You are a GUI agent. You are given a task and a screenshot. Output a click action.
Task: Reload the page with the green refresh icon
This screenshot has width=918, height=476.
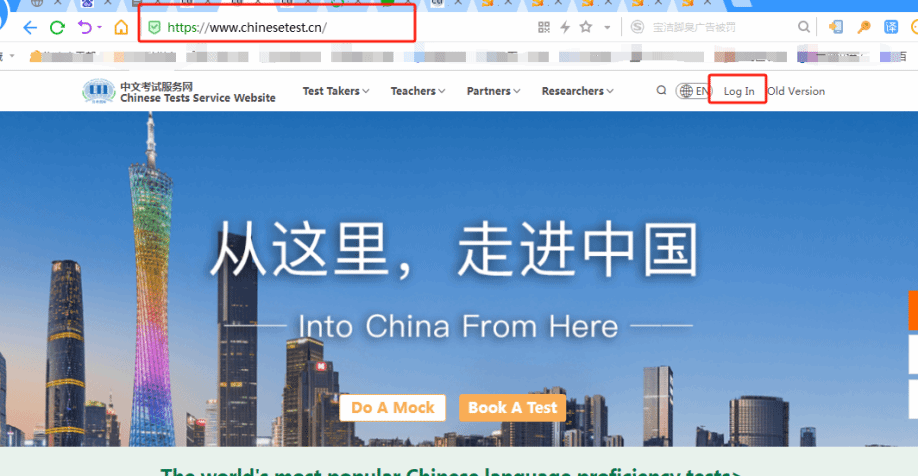click(x=58, y=27)
